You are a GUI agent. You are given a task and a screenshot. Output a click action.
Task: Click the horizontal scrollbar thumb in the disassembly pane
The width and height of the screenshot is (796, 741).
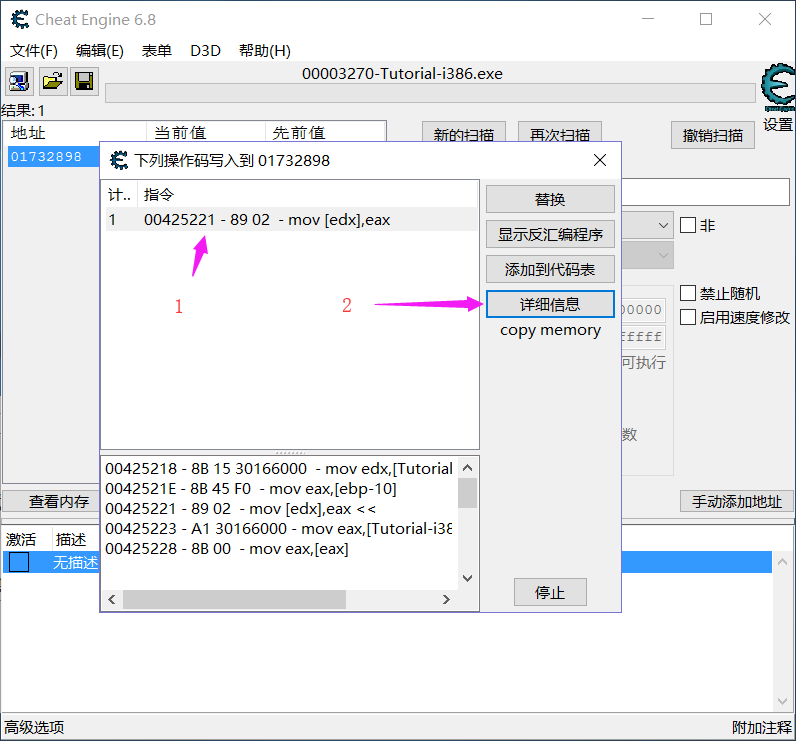(x=235, y=599)
